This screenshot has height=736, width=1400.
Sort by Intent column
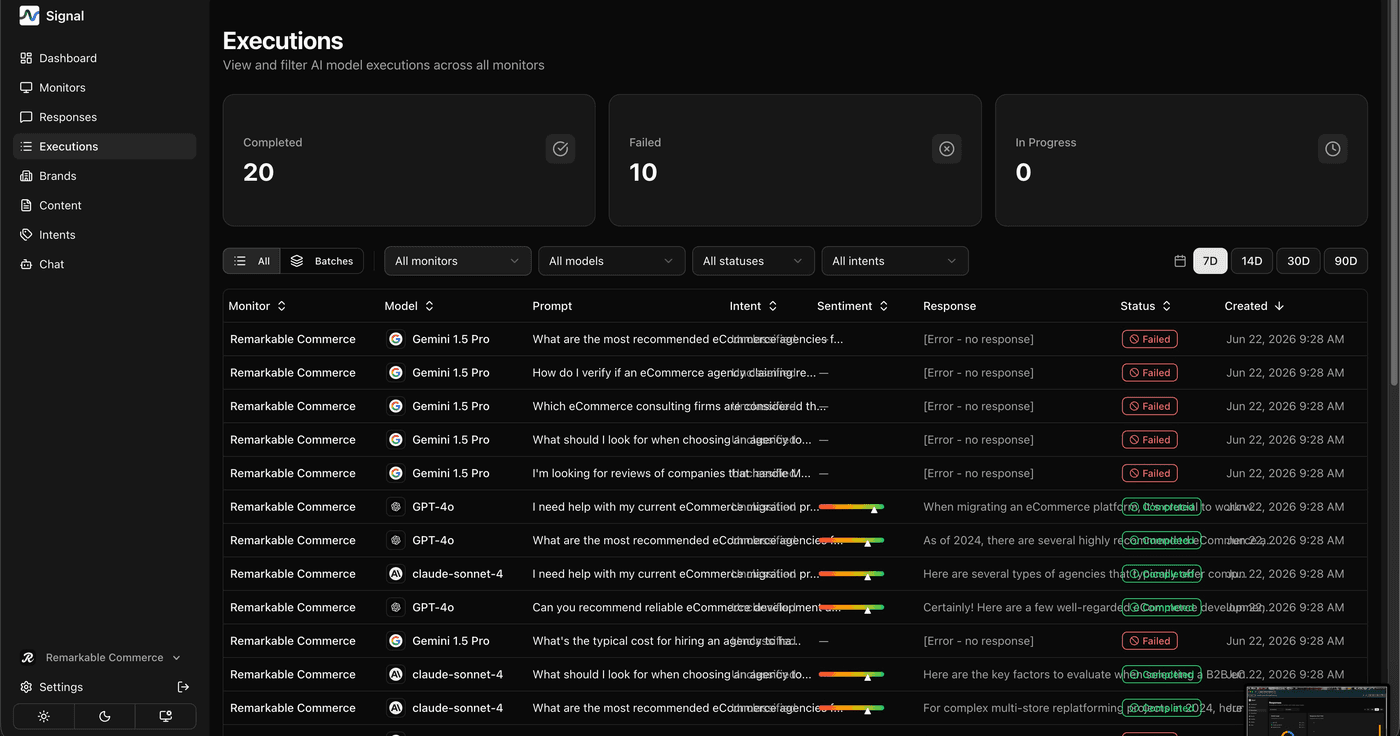coord(754,306)
